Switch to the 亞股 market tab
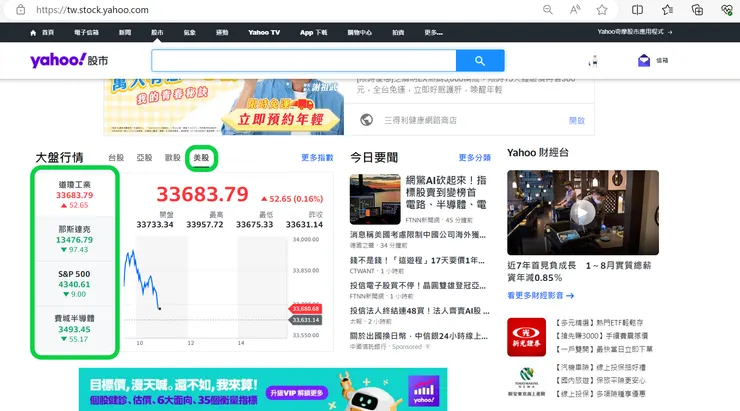Viewport: 740px width, 411px height. coord(144,158)
